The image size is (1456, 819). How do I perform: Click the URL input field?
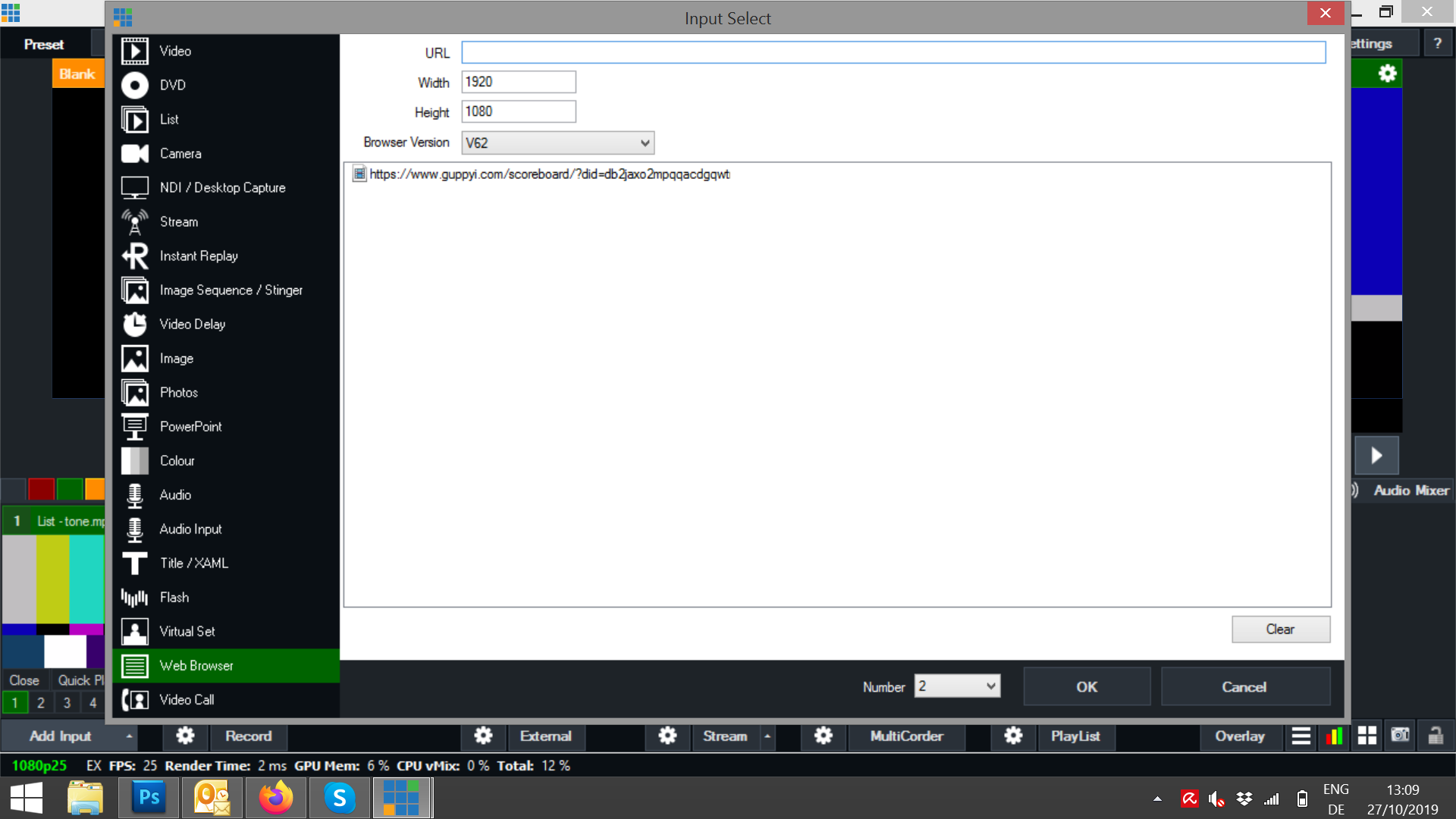pyautogui.click(x=893, y=52)
